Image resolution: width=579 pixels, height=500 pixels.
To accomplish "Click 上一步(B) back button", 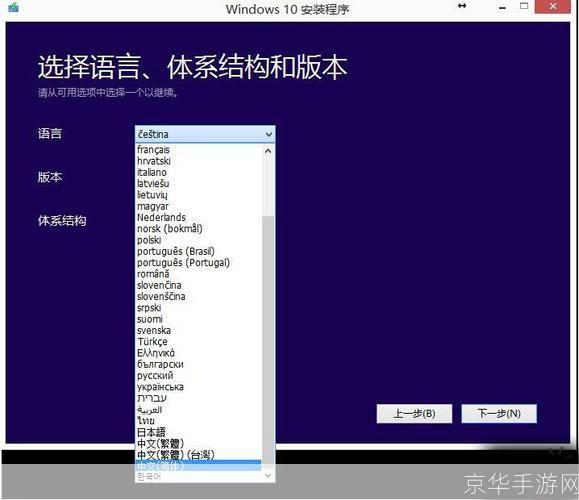I will [414, 414].
